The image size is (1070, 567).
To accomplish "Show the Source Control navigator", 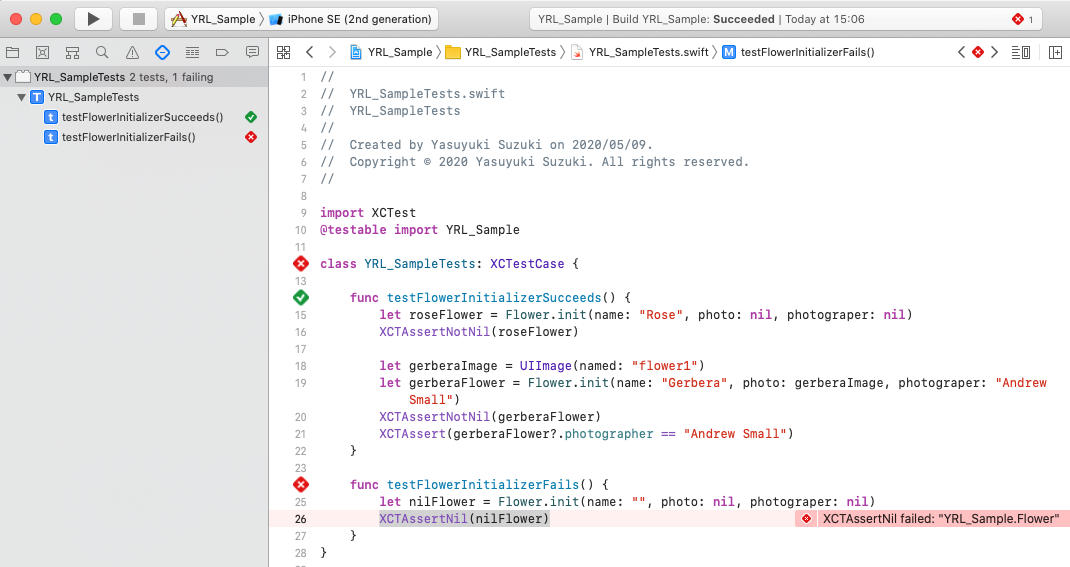I will coord(42,53).
